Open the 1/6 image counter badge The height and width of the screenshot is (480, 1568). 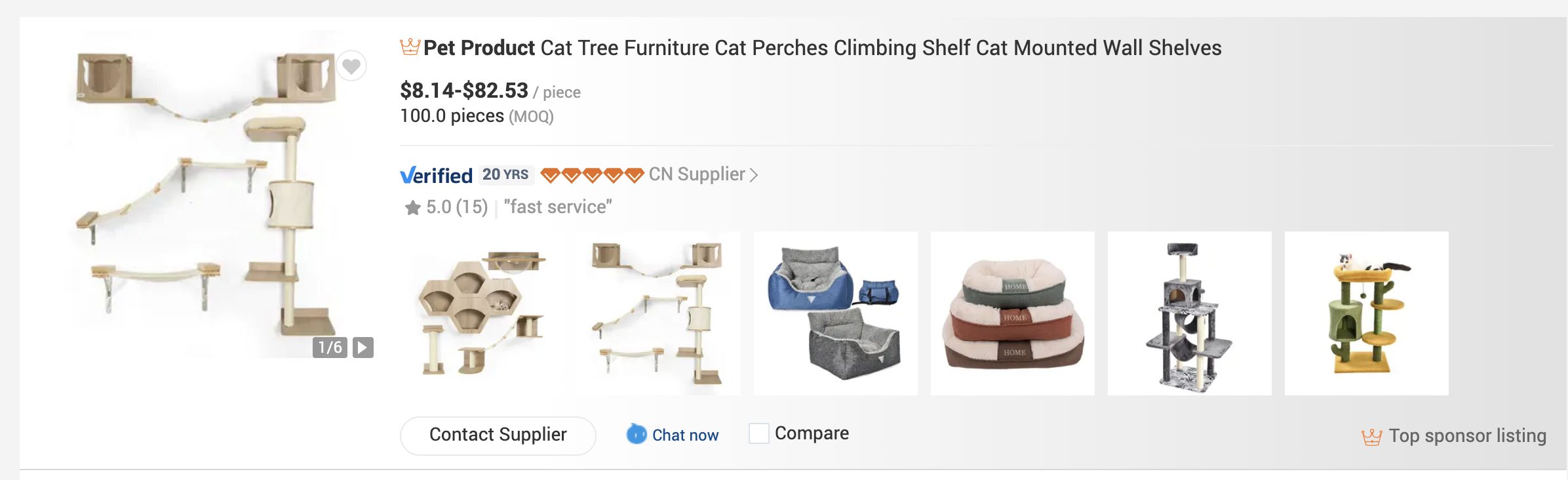[330, 348]
